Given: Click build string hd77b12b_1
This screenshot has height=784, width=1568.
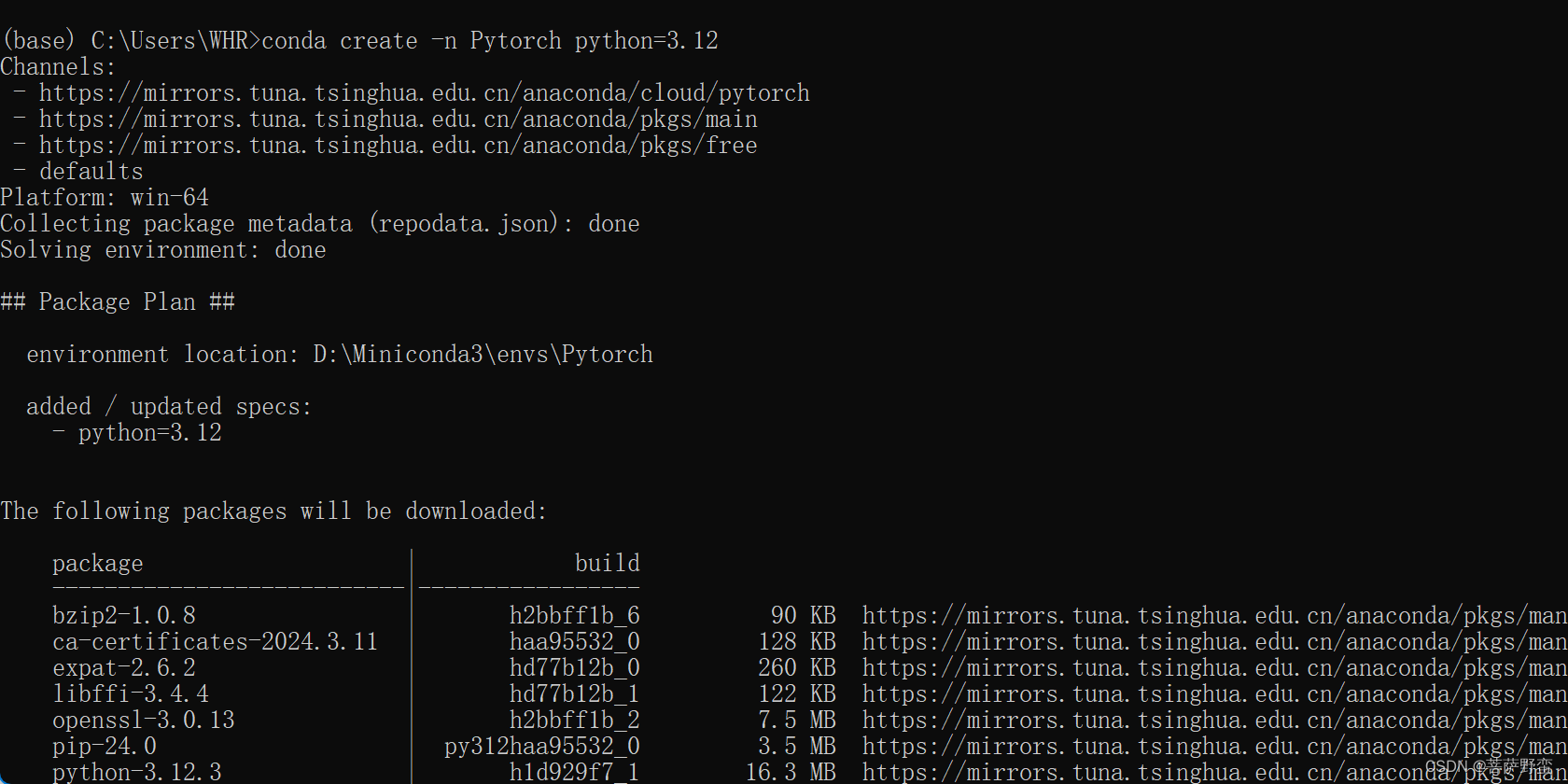Looking at the screenshot, I should click(x=575, y=694).
